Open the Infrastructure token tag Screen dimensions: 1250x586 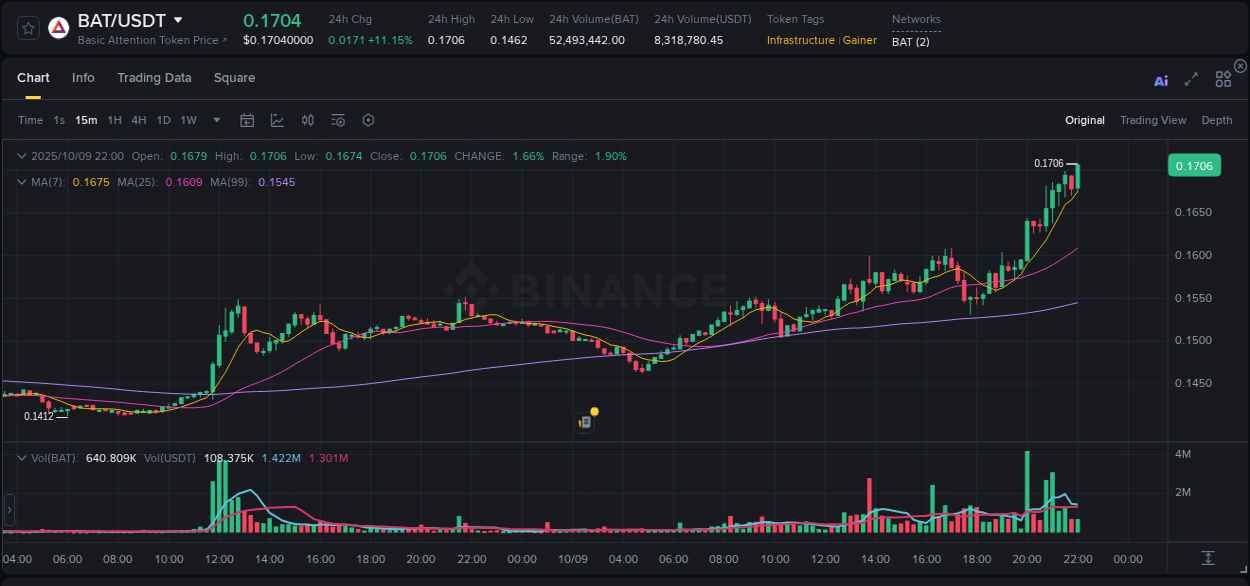pos(801,41)
